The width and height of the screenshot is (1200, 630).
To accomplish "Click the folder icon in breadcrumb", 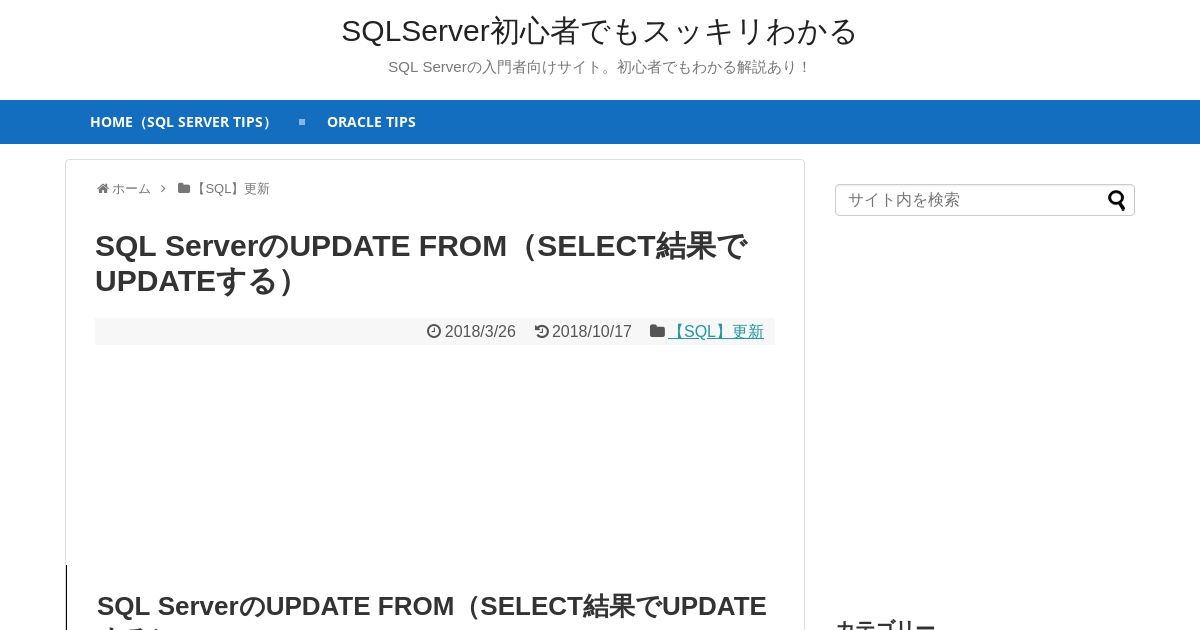I will tap(184, 188).
